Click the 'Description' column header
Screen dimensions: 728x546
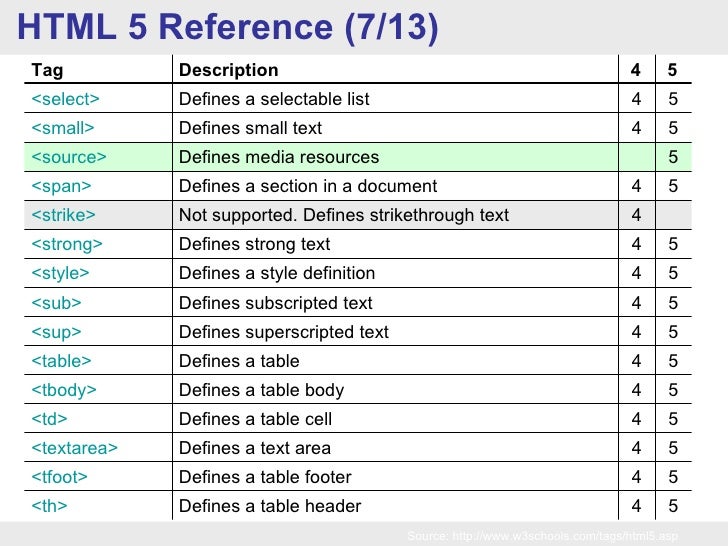228,70
